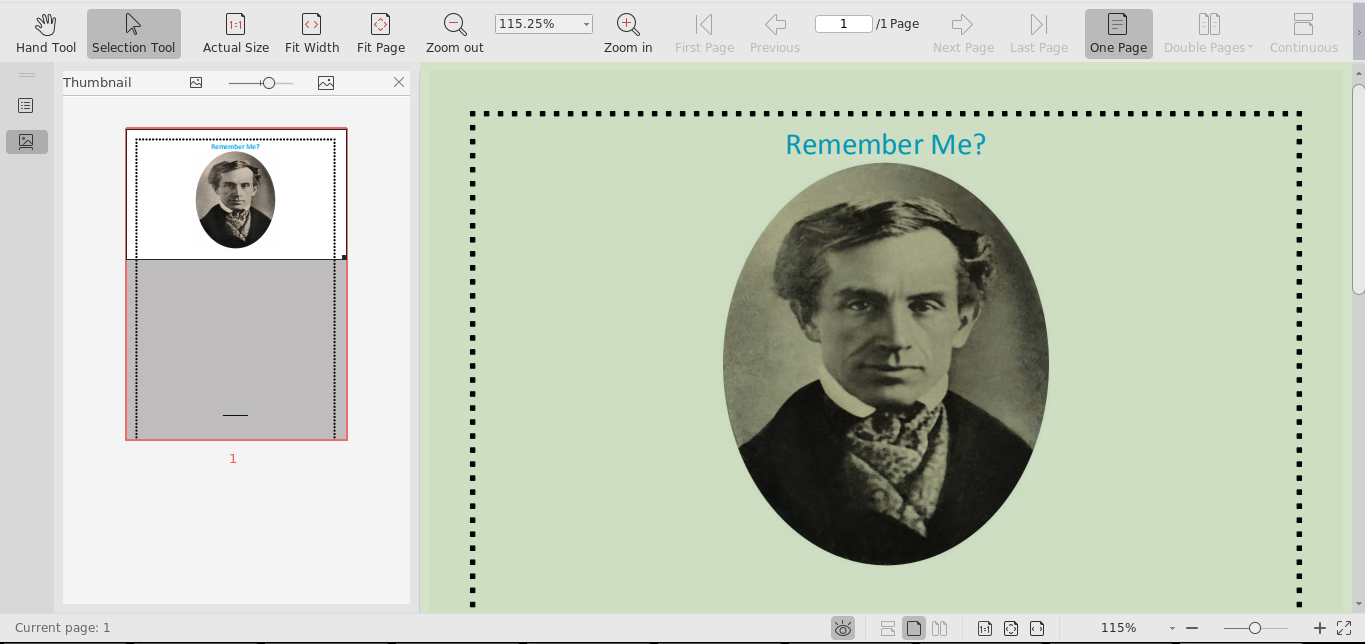Enable the Selection Tool

pyautogui.click(x=133, y=33)
